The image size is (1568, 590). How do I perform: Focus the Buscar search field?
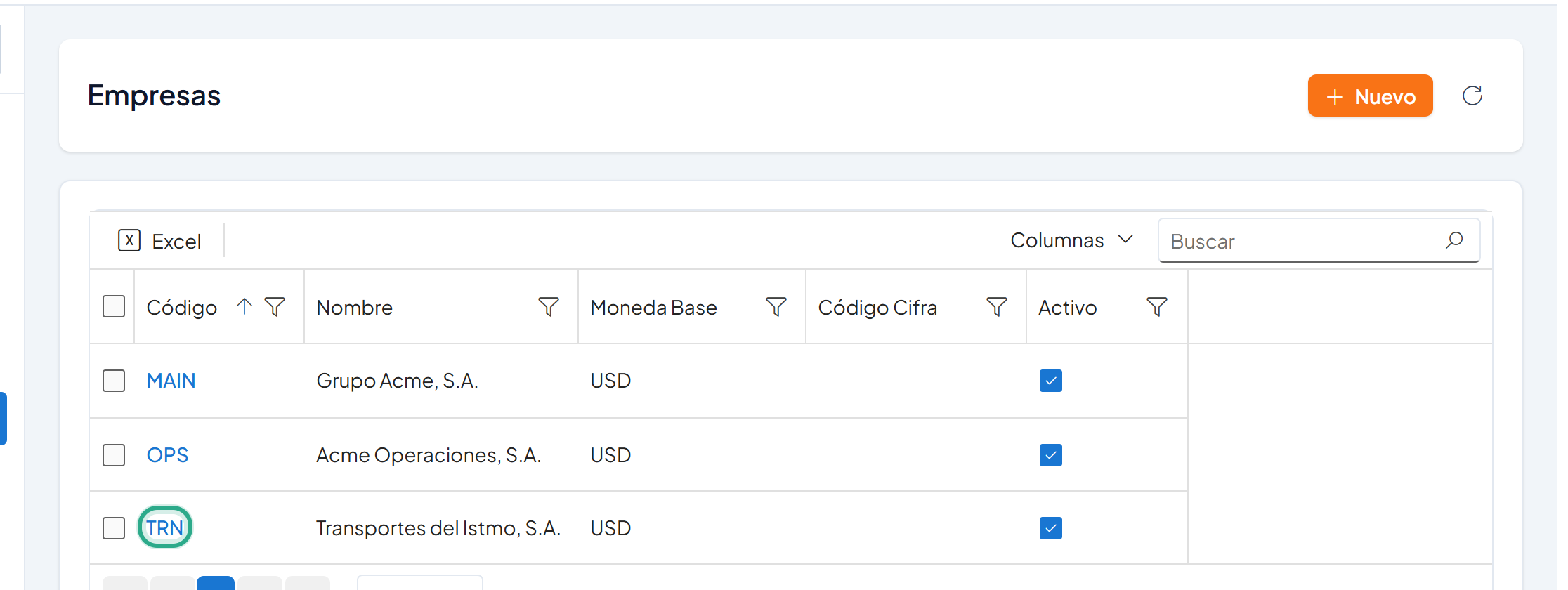1319,241
